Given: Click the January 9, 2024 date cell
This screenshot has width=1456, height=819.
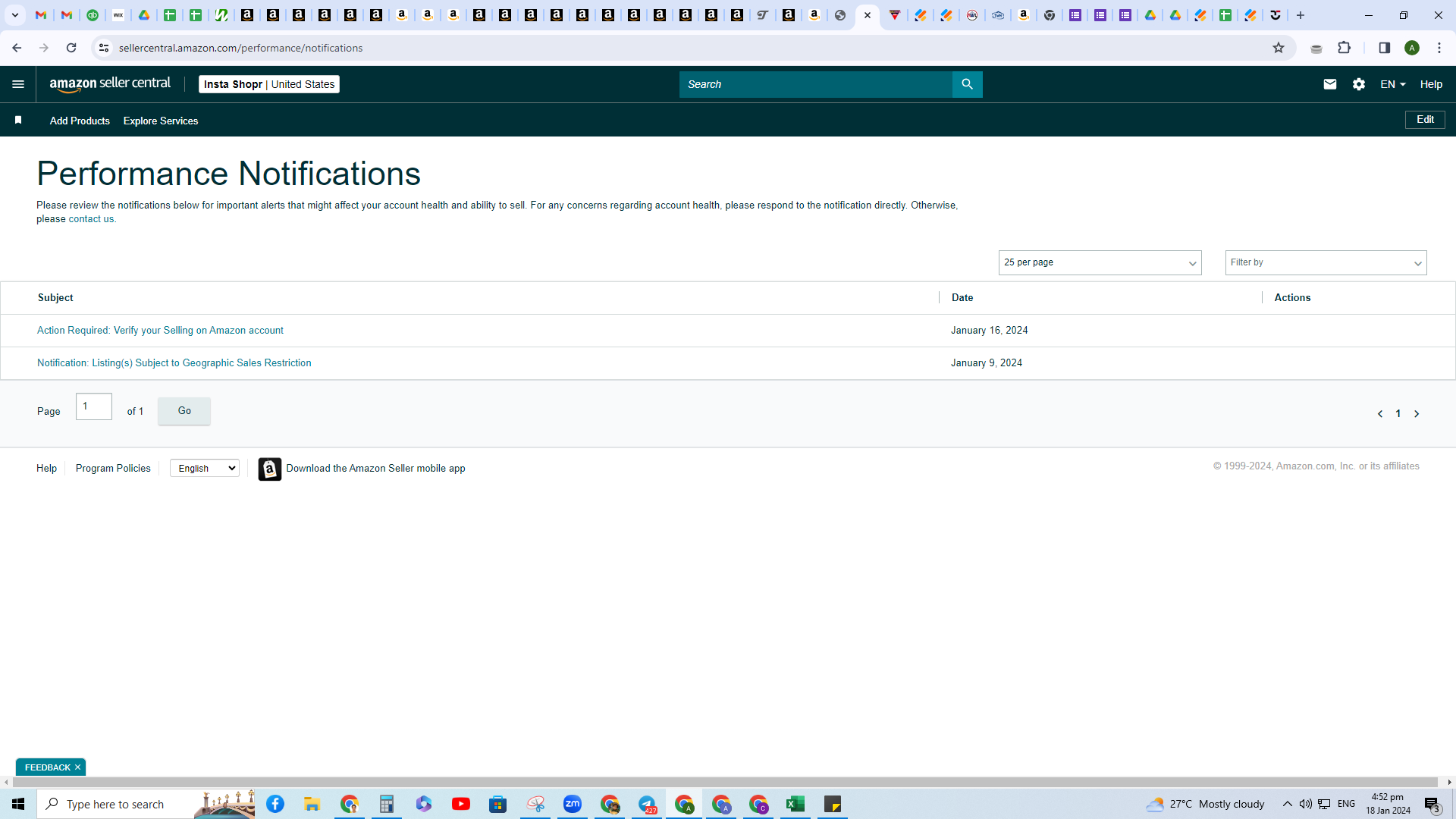Looking at the screenshot, I should [987, 363].
